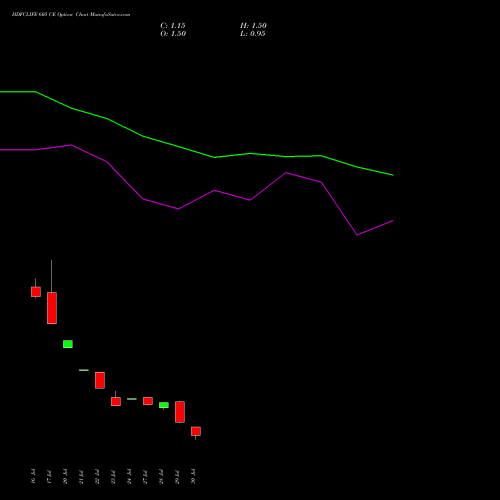The width and height of the screenshot is (500, 500).
Task: Click the red candlestick for 27 Jul
Action: [x=148, y=401]
